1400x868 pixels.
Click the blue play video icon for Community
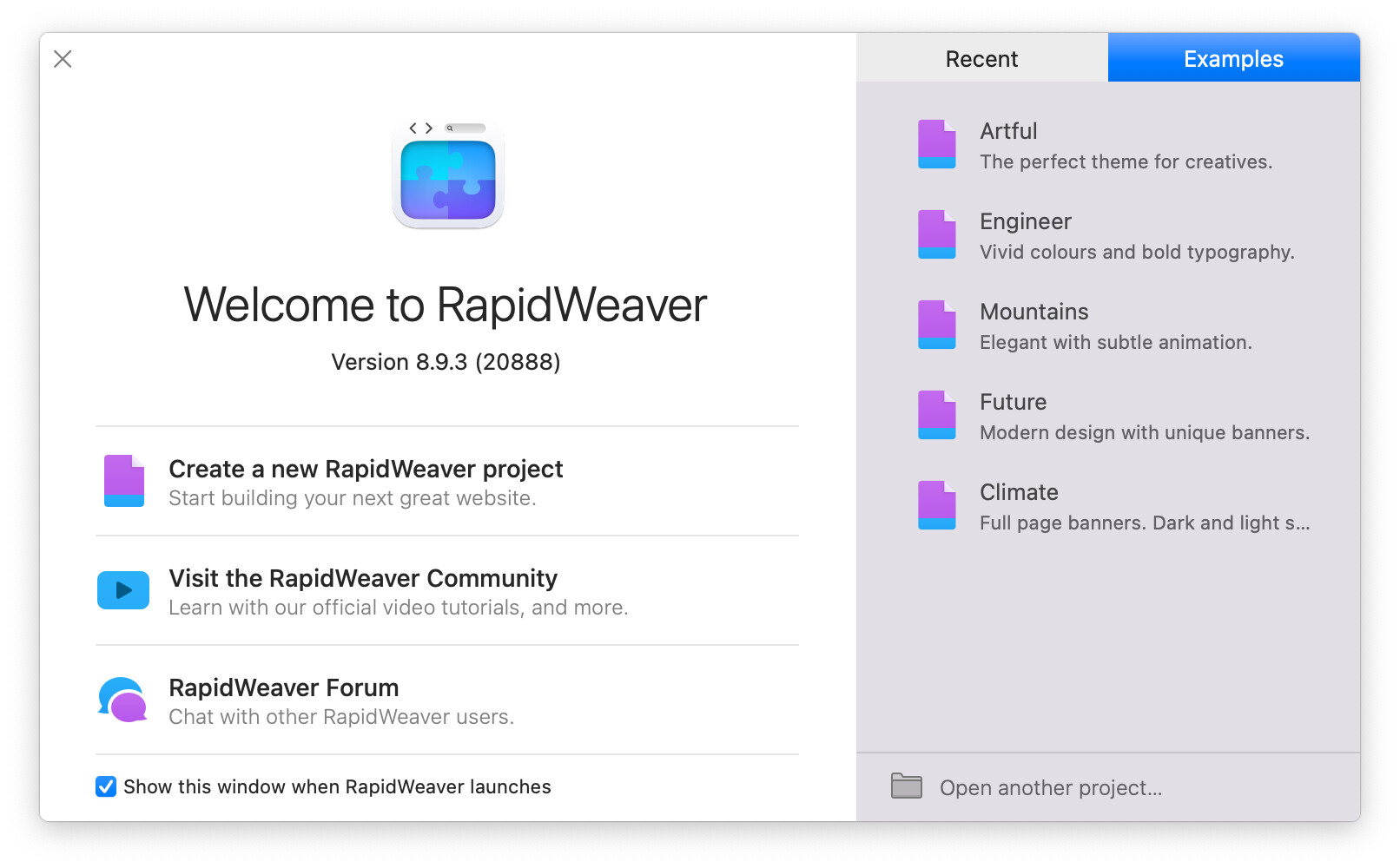click(123, 590)
